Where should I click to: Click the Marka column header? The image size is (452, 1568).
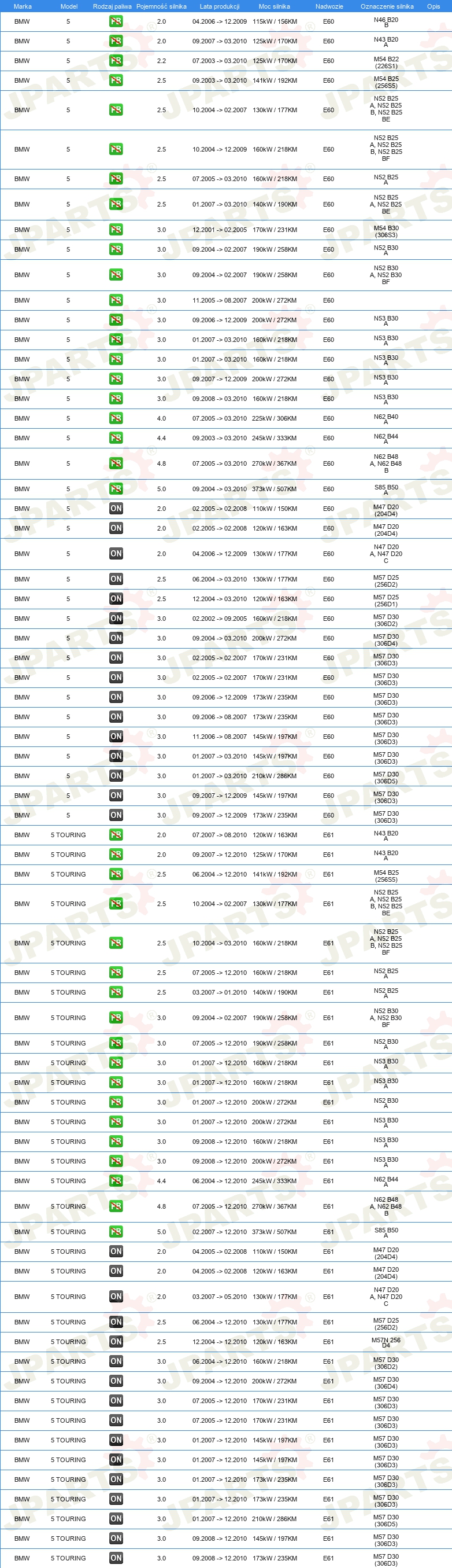pos(23,6)
